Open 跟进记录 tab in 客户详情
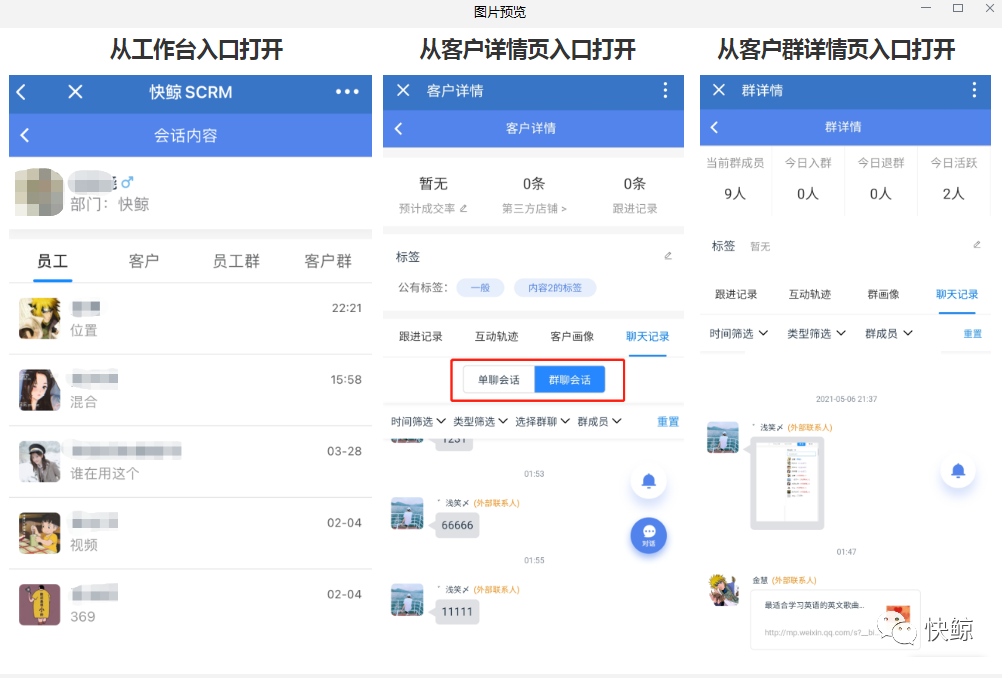Viewport: 1002px width, 678px height. (420, 336)
